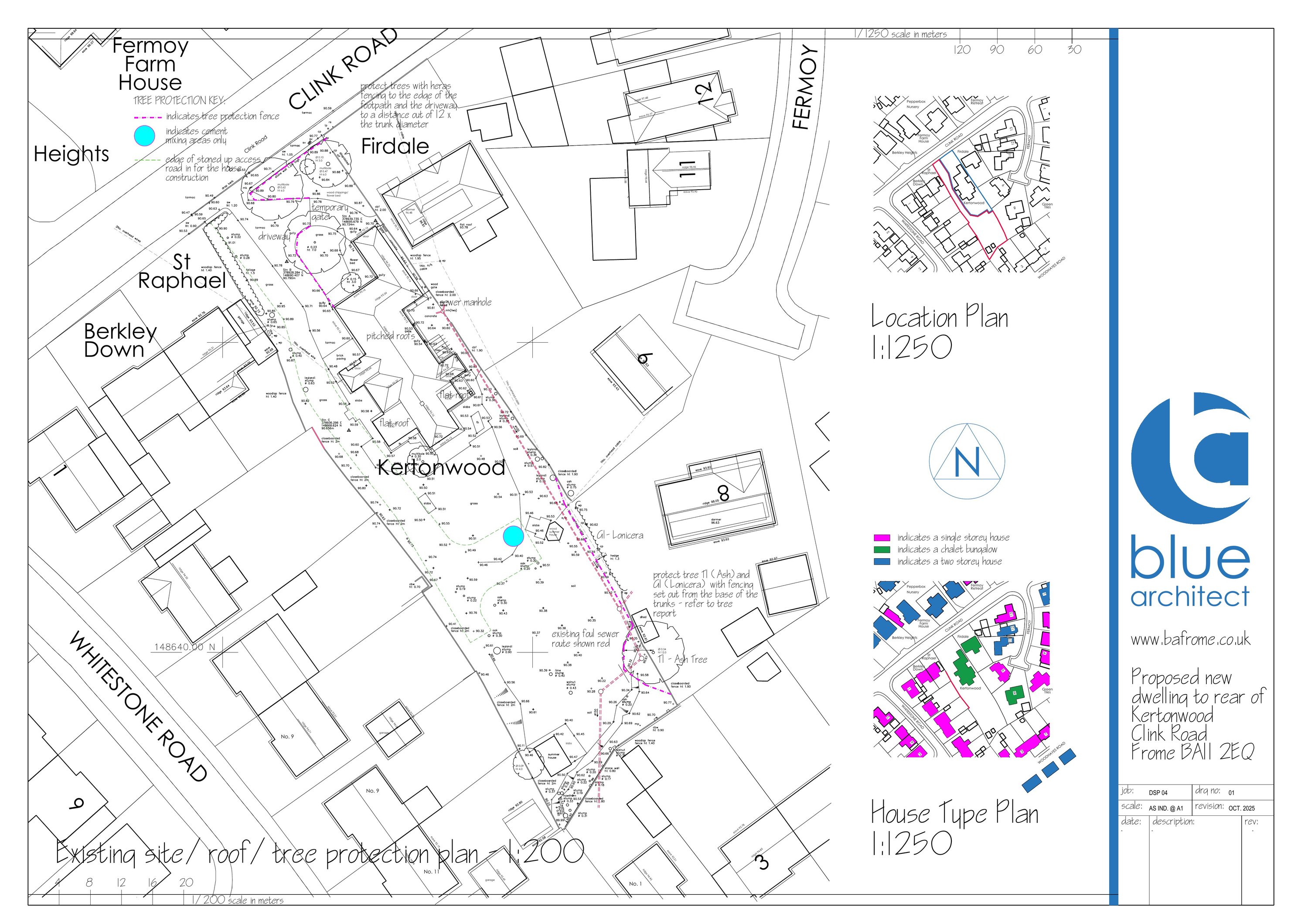Click the Location Plan map thumbnail
The width and height of the screenshot is (1308, 924).
962,184
